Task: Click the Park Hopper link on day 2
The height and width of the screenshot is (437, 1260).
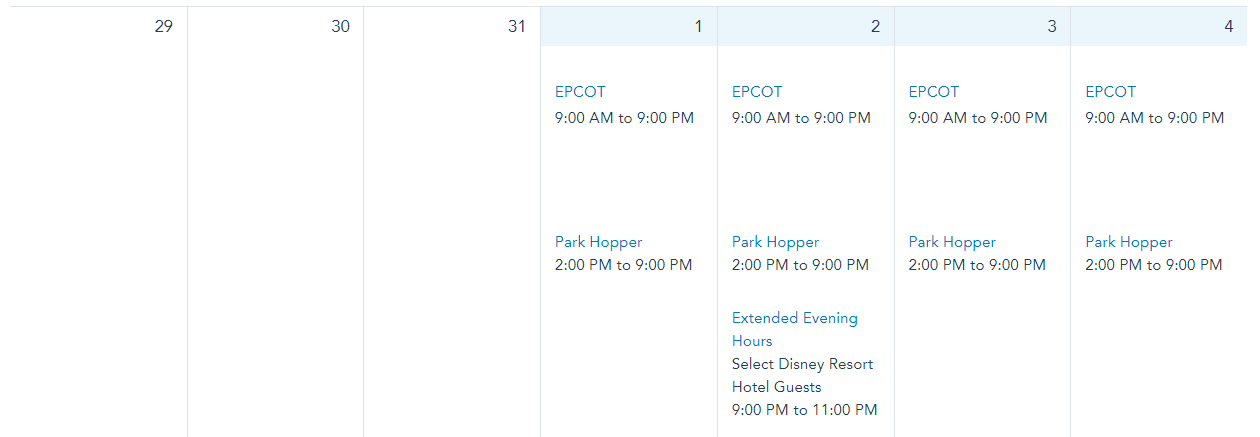Action: tap(775, 242)
